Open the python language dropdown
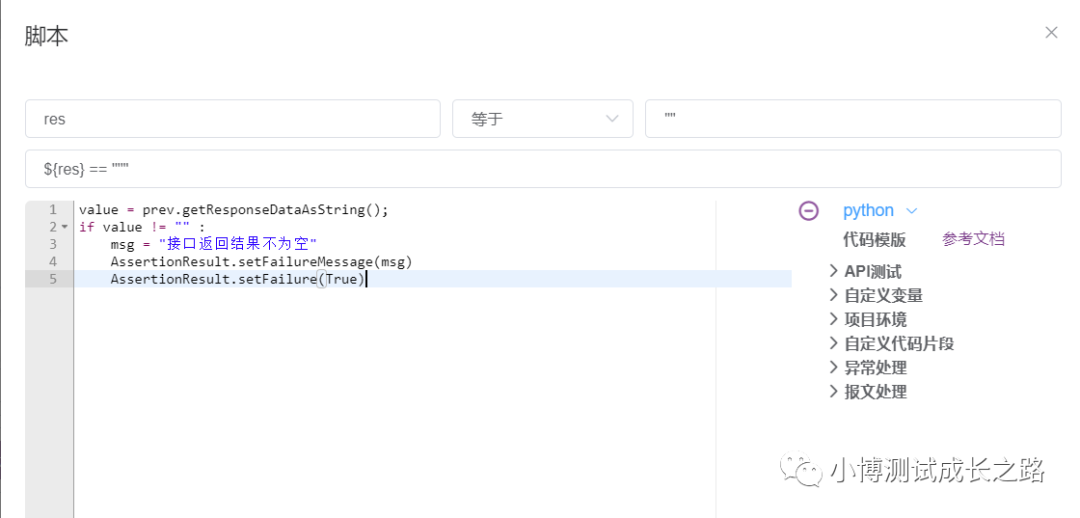Image resolution: width=1080 pixels, height=518 pixels. 880,211
